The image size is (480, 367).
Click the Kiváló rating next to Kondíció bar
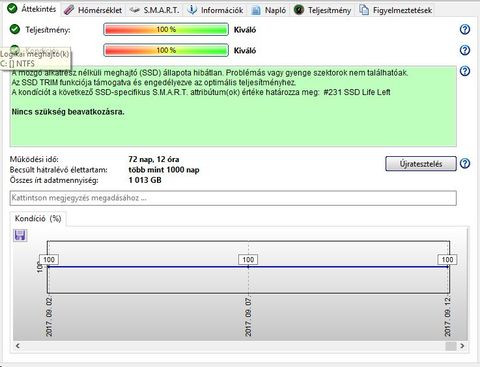pyautogui.click(x=245, y=51)
